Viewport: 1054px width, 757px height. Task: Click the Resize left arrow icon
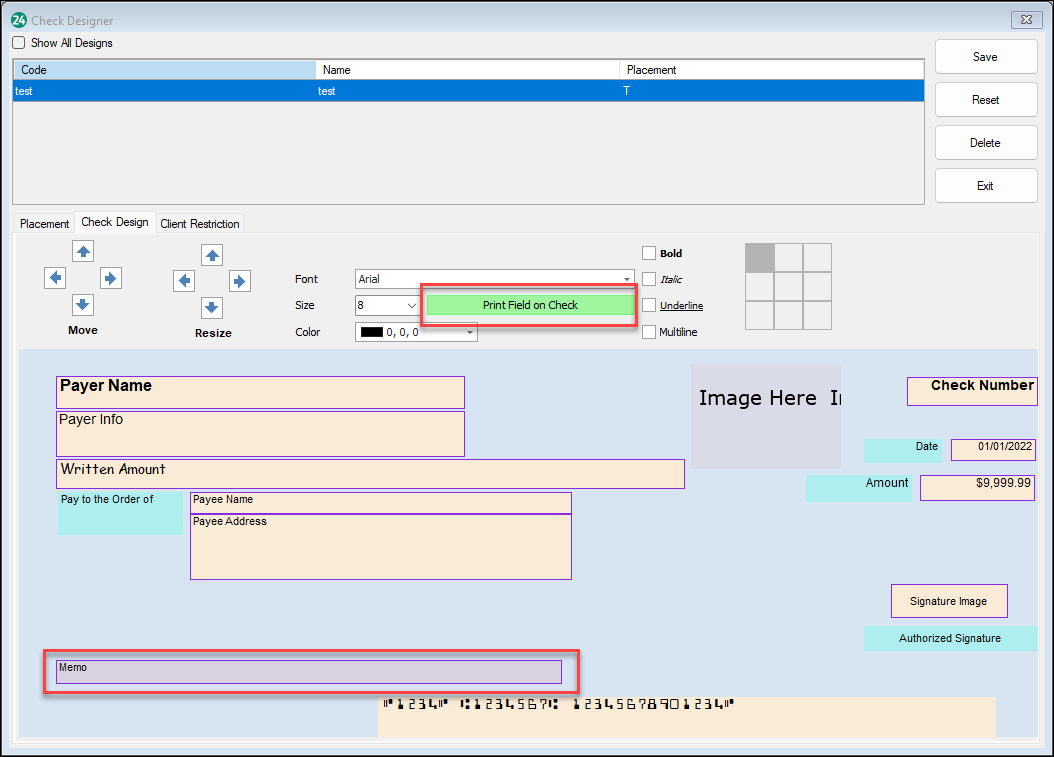184,281
